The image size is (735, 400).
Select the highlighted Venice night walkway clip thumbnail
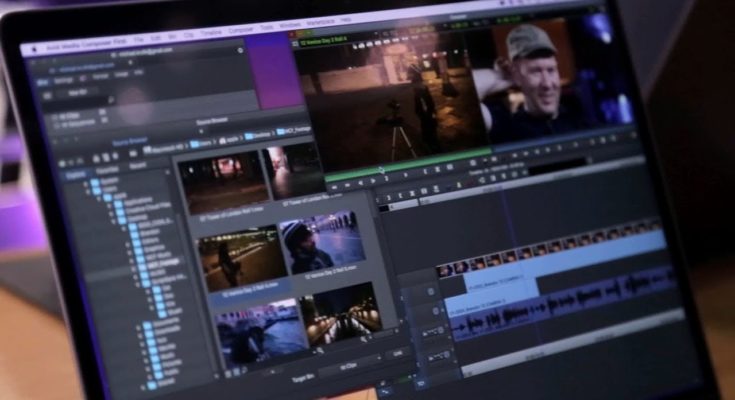(x=242, y=257)
